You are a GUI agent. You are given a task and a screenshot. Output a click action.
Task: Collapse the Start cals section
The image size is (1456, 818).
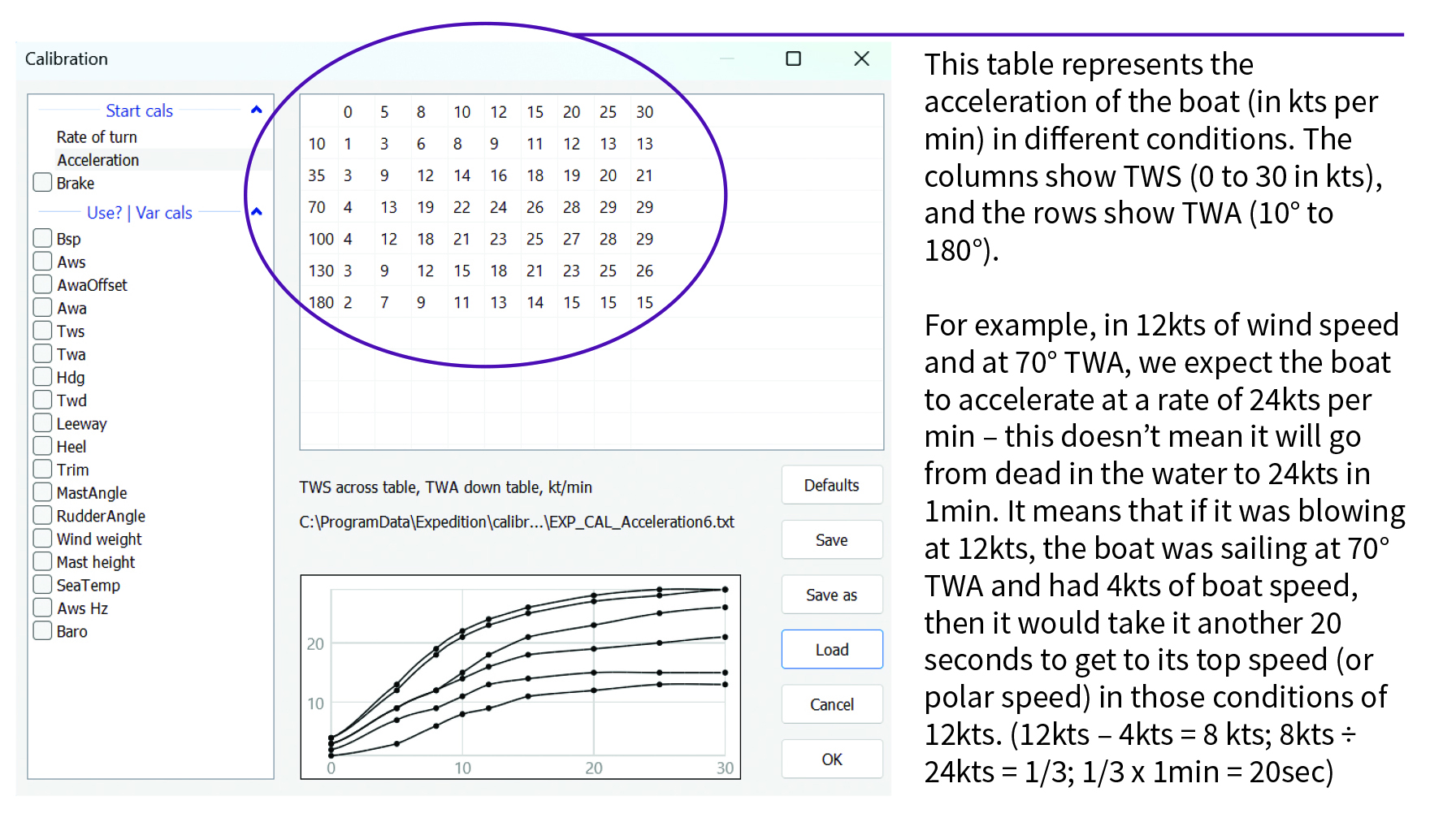(257, 110)
